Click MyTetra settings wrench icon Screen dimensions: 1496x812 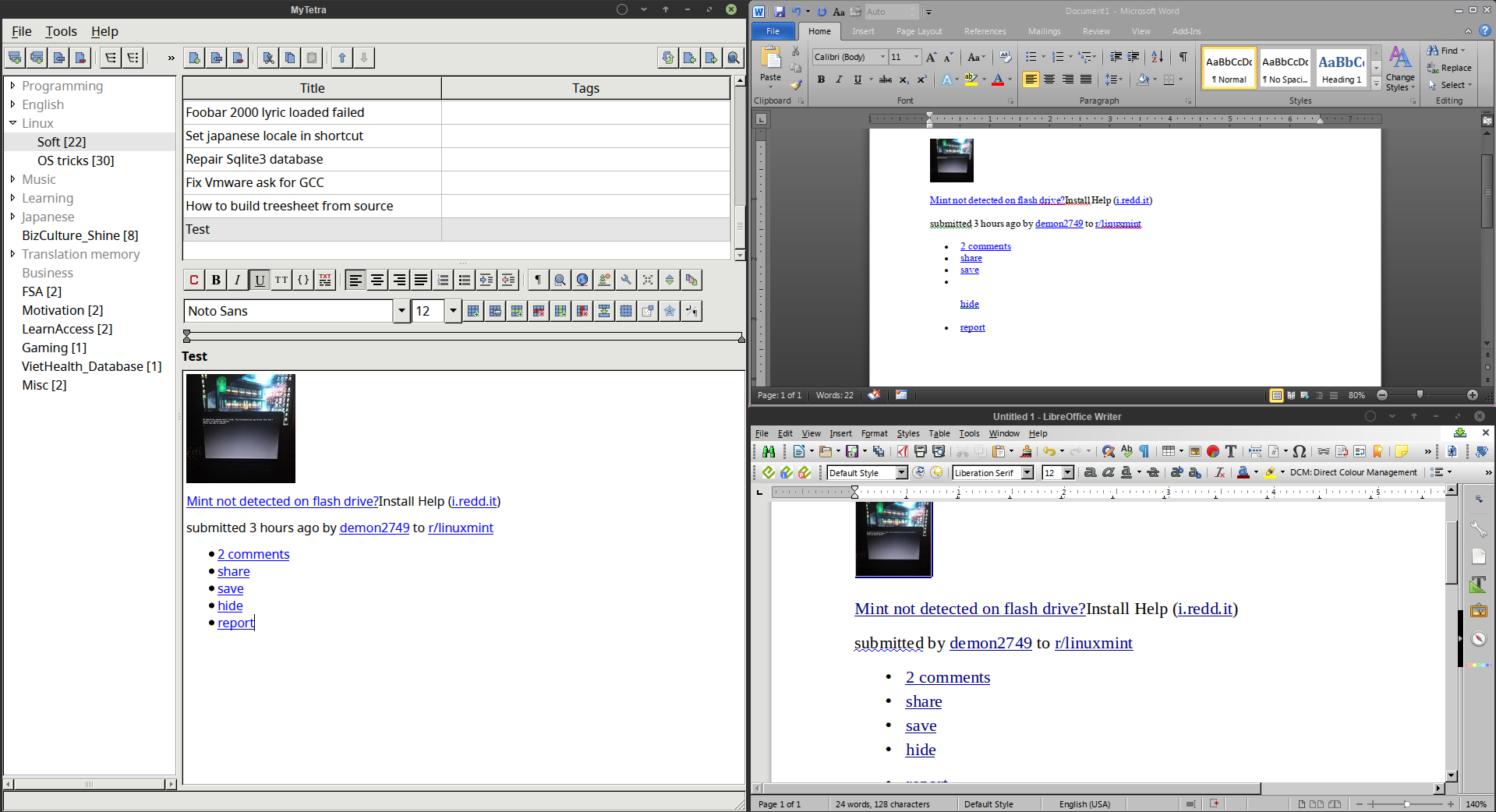tap(626, 281)
